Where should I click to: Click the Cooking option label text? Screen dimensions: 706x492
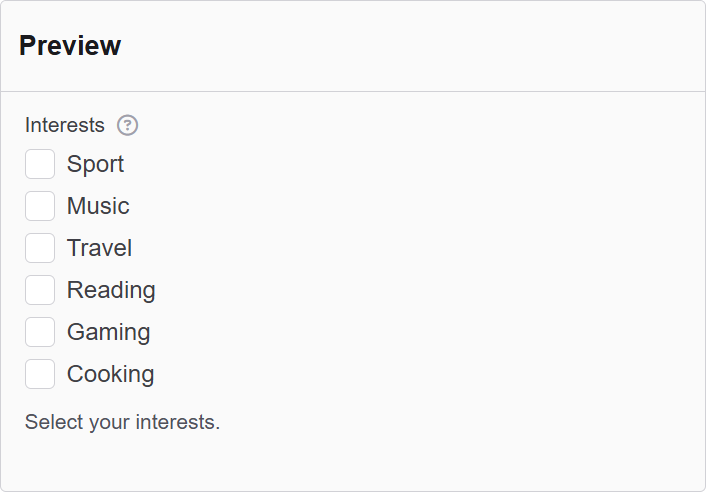[x=110, y=374]
